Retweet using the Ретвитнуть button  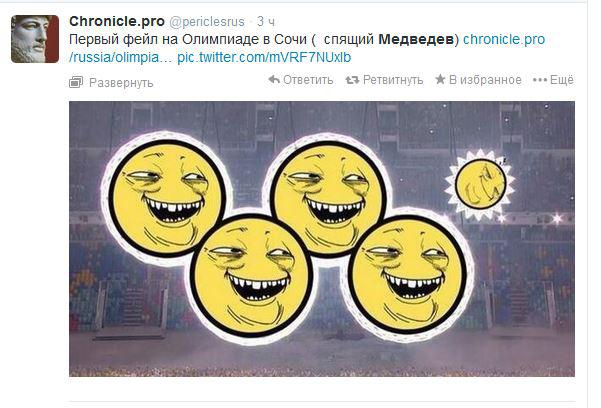[x=393, y=80]
